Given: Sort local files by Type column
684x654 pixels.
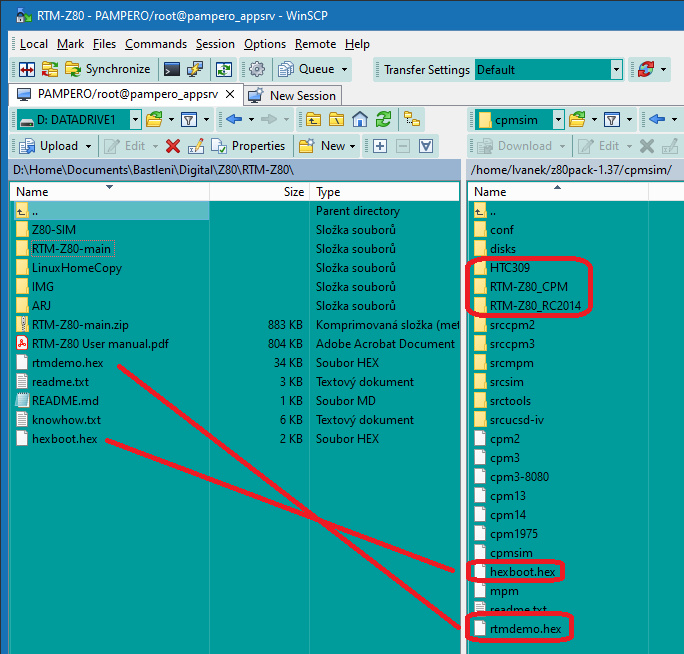Looking at the screenshot, I should tap(384, 192).
